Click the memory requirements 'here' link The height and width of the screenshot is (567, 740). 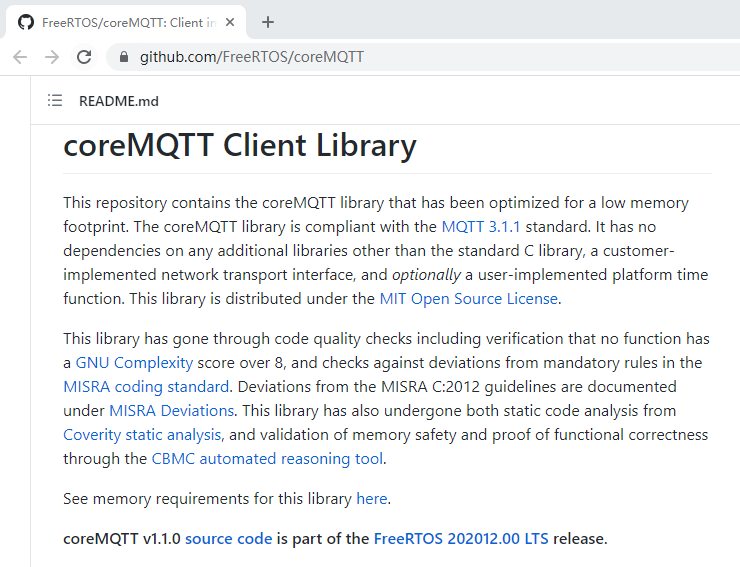coord(371,498)
